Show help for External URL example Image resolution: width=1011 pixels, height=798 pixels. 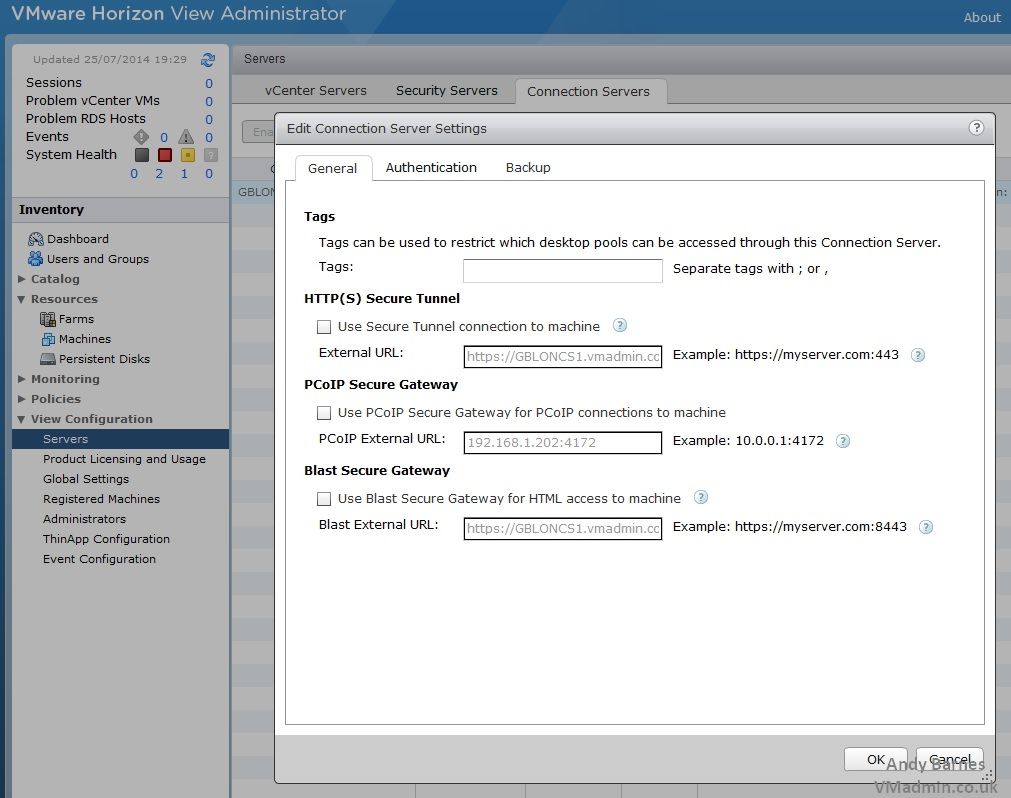click(x=918, y=355)
